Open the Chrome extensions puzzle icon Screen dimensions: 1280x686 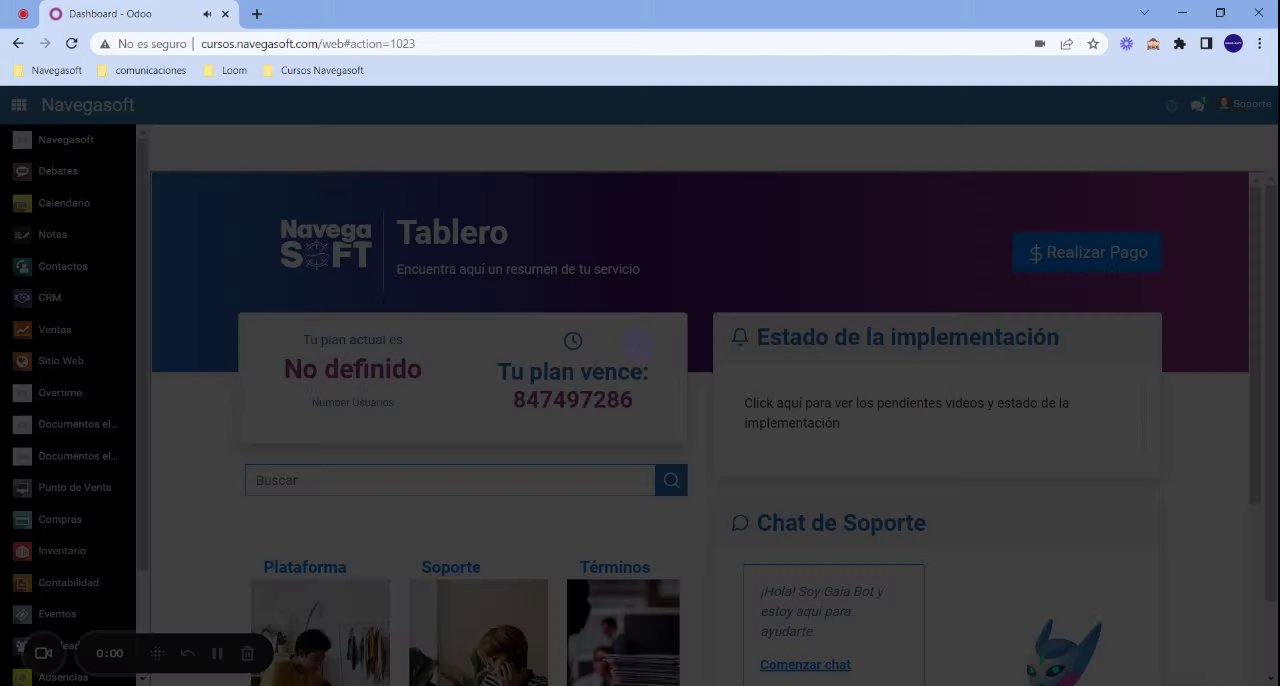(1180, 44)
